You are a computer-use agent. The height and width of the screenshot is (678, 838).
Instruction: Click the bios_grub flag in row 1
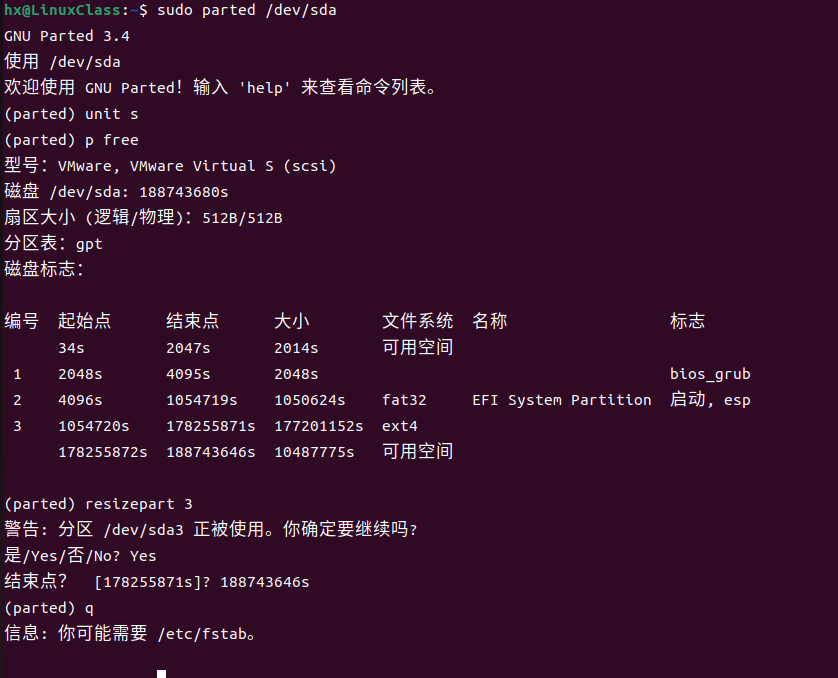(710, 374)
